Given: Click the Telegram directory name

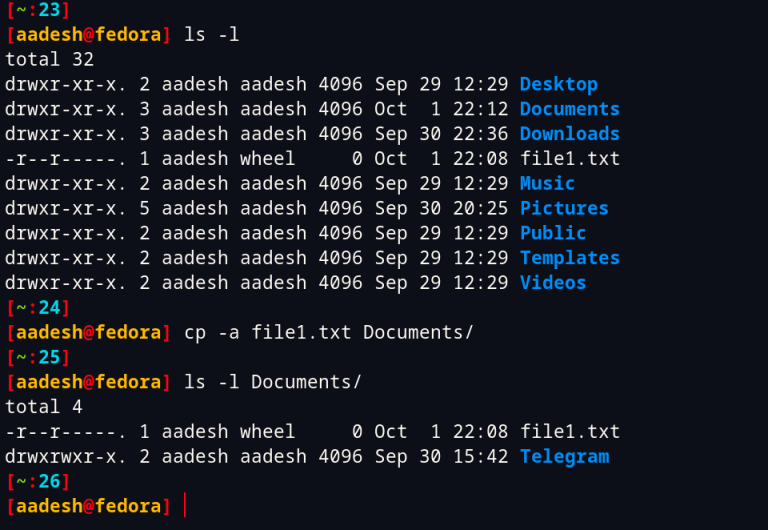Looking at the screenshot, I should tap(564, 457).
